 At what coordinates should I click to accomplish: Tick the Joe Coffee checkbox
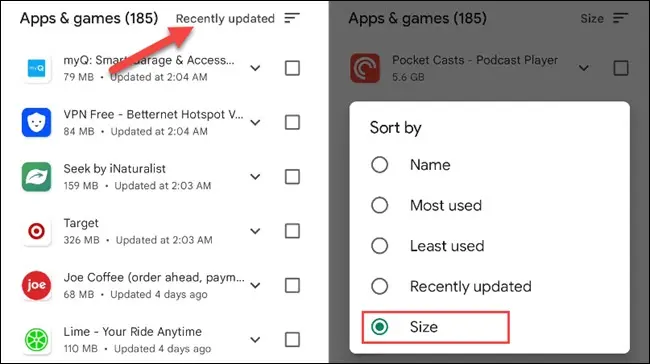click(292, 285)
